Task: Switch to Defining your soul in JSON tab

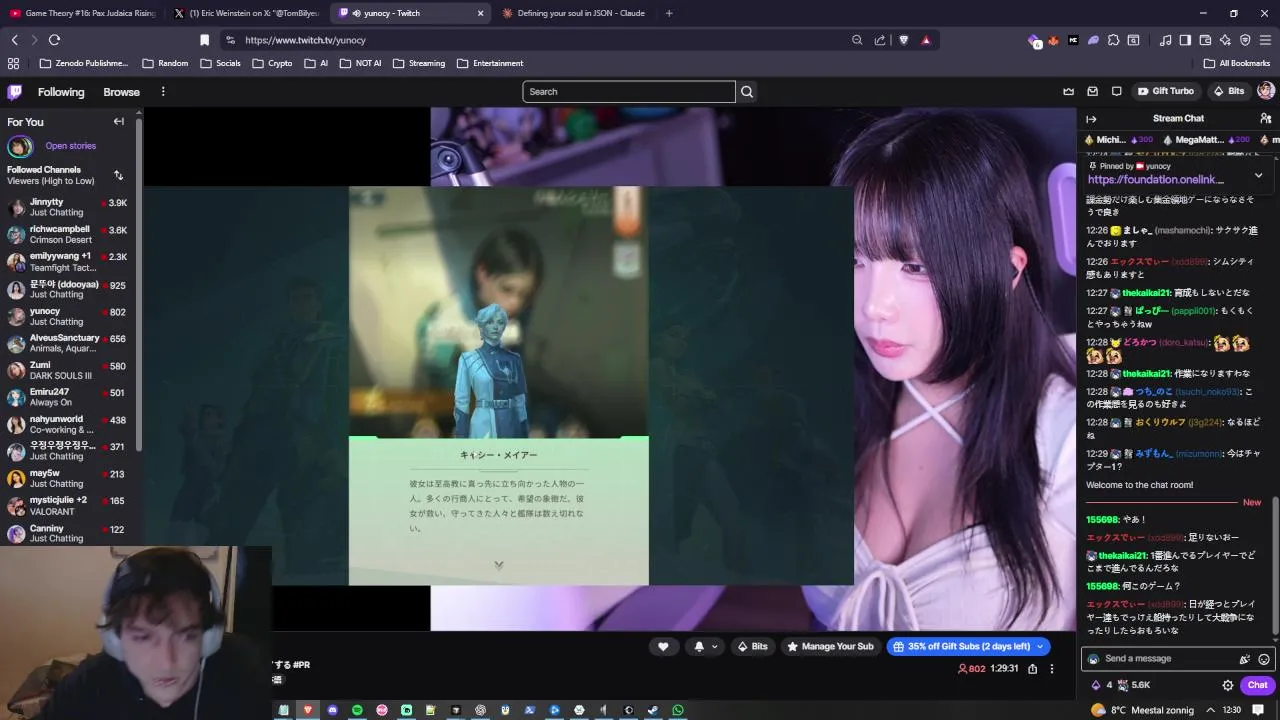Action: point(575,13)
